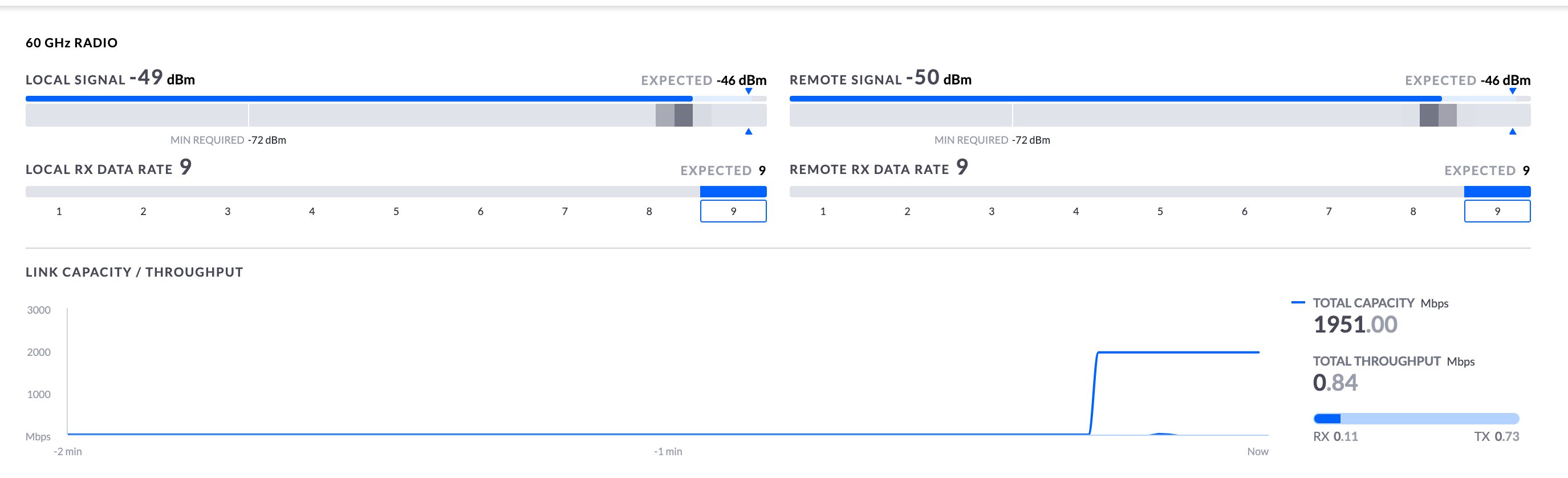1568x478 pixels.
Task: Click the Remote RX Data Rate 9 value
Action: coord(962,167)
